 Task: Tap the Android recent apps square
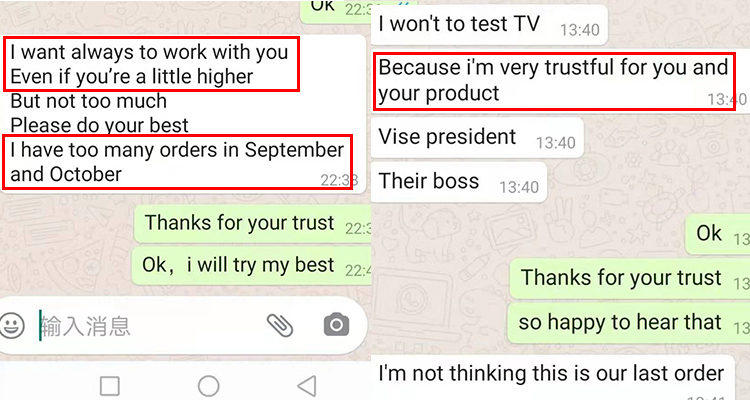(110, 386)
